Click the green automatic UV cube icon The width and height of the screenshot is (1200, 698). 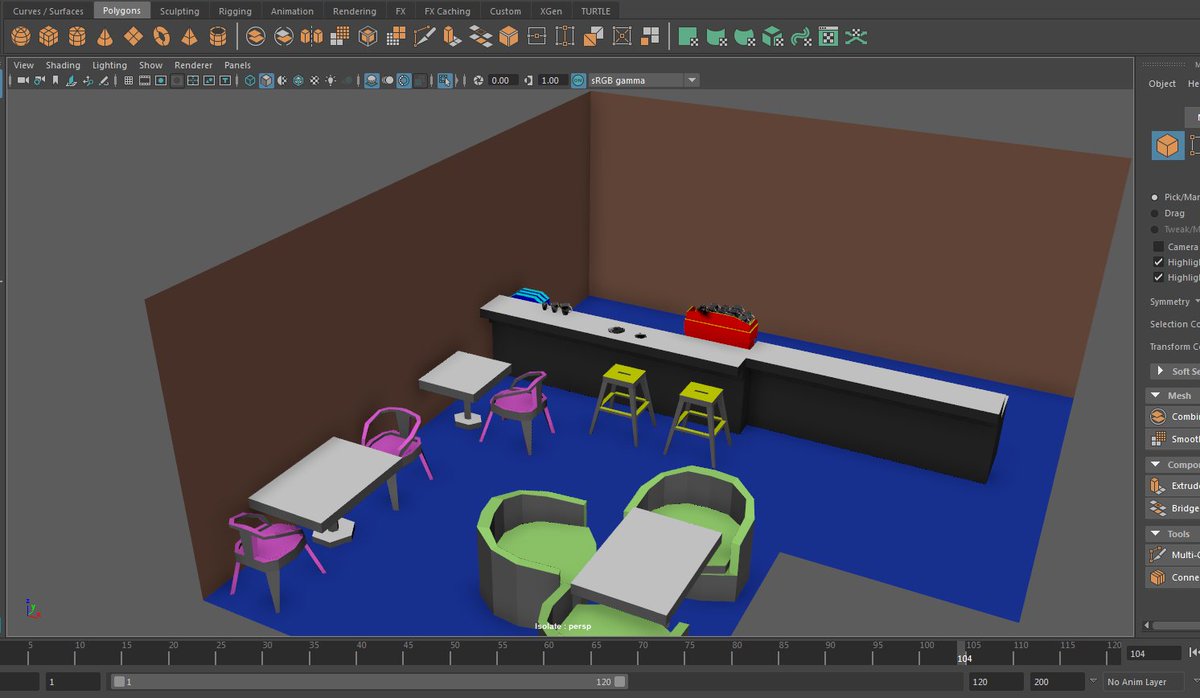772,37
